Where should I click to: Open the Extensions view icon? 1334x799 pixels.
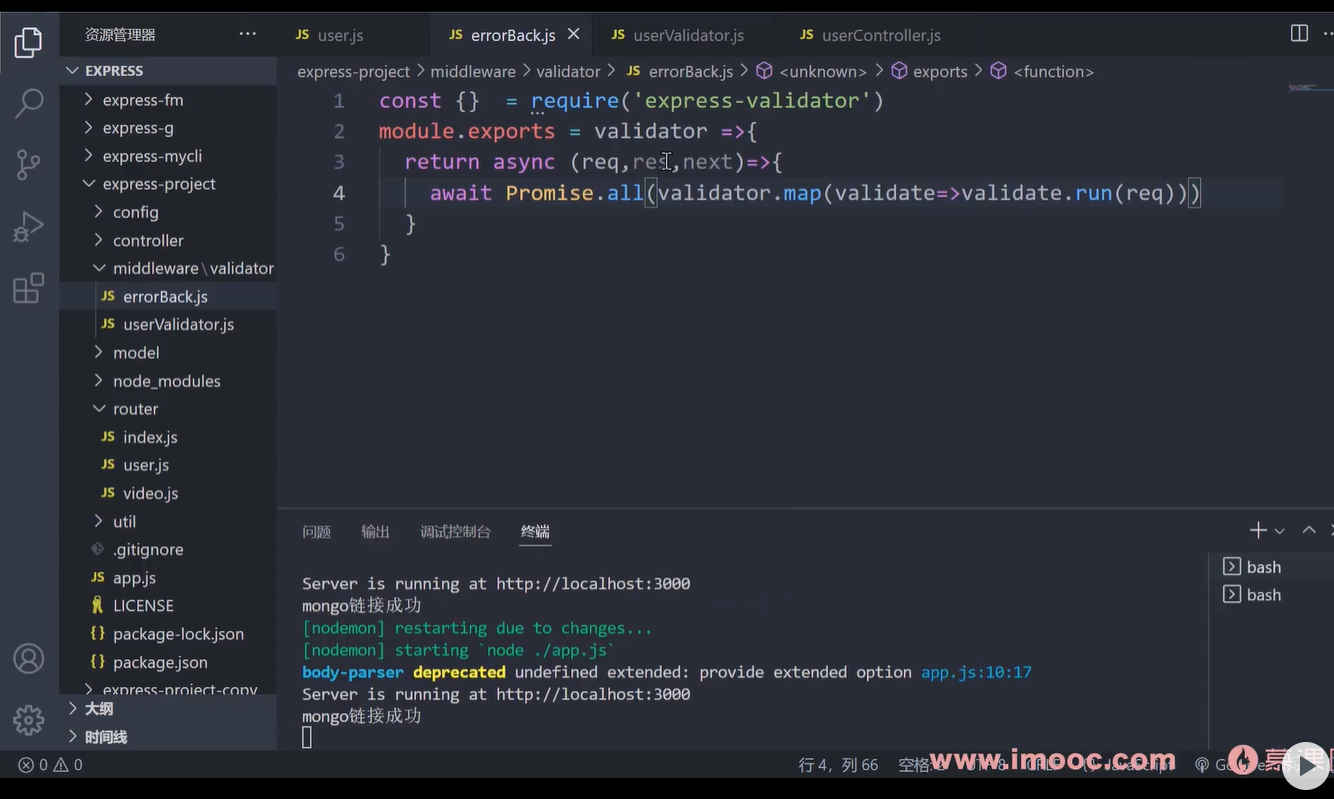click(x=29, y=288)
